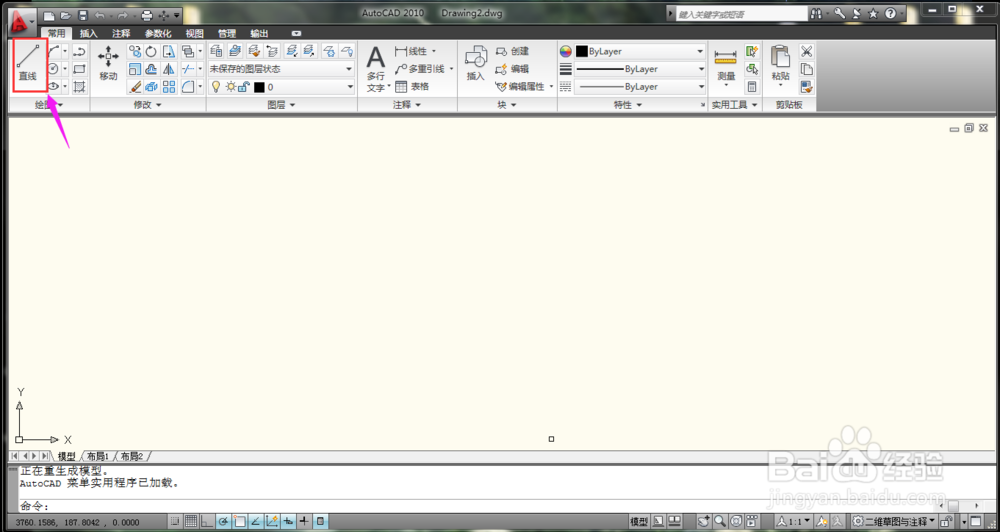Click the Circle draw tool

click(54, 69)
